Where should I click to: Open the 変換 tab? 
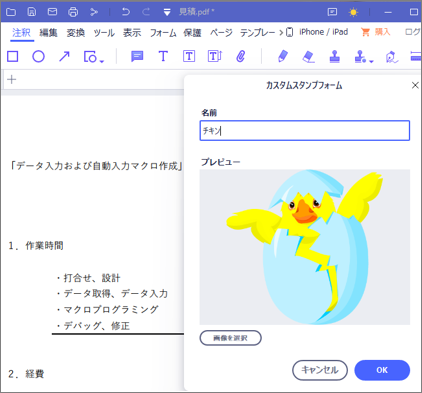point(76,33)
